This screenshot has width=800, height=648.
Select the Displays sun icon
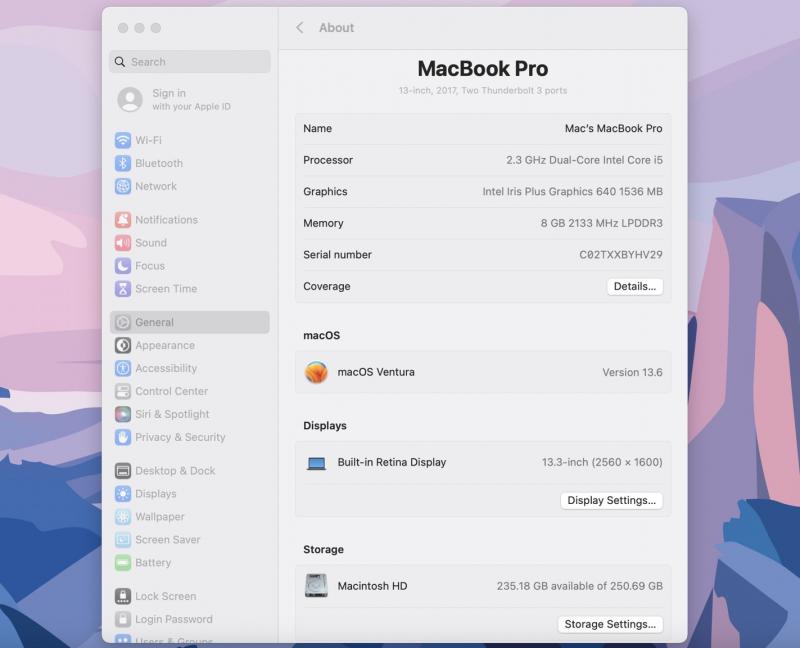[x=122, y=494]
